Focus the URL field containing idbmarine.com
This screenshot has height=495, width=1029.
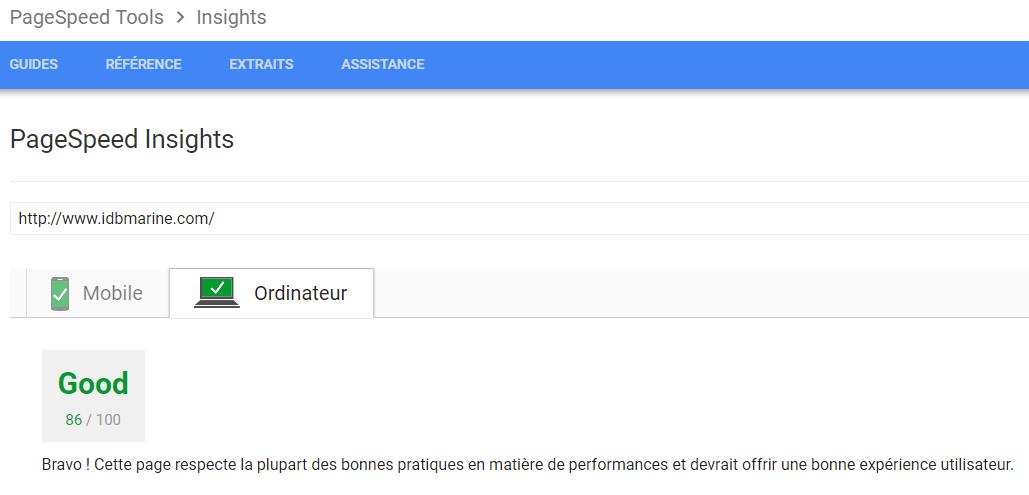[500, 218]
